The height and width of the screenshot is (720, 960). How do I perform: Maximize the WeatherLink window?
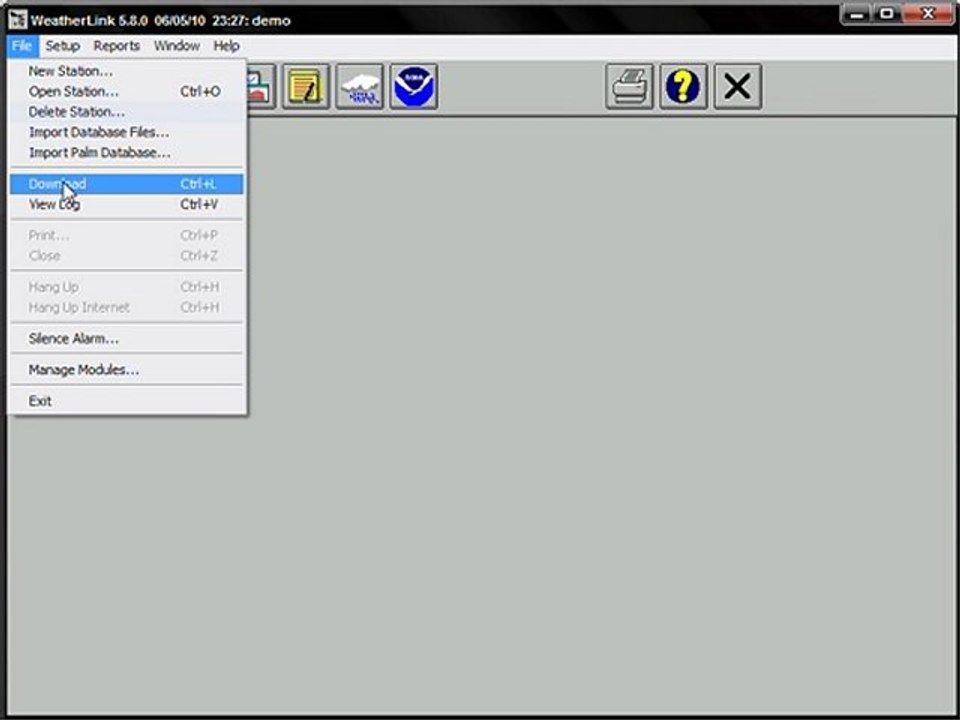(887, 14)
